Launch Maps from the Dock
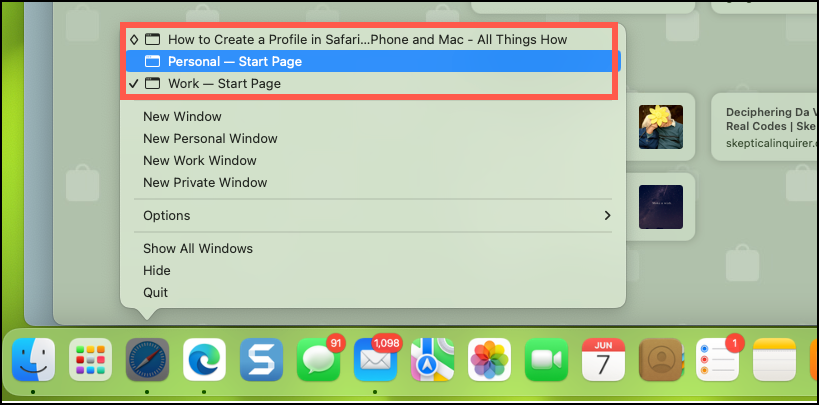Image resolution: width=819 pixels, height=405 pixels. coord(432,359)
